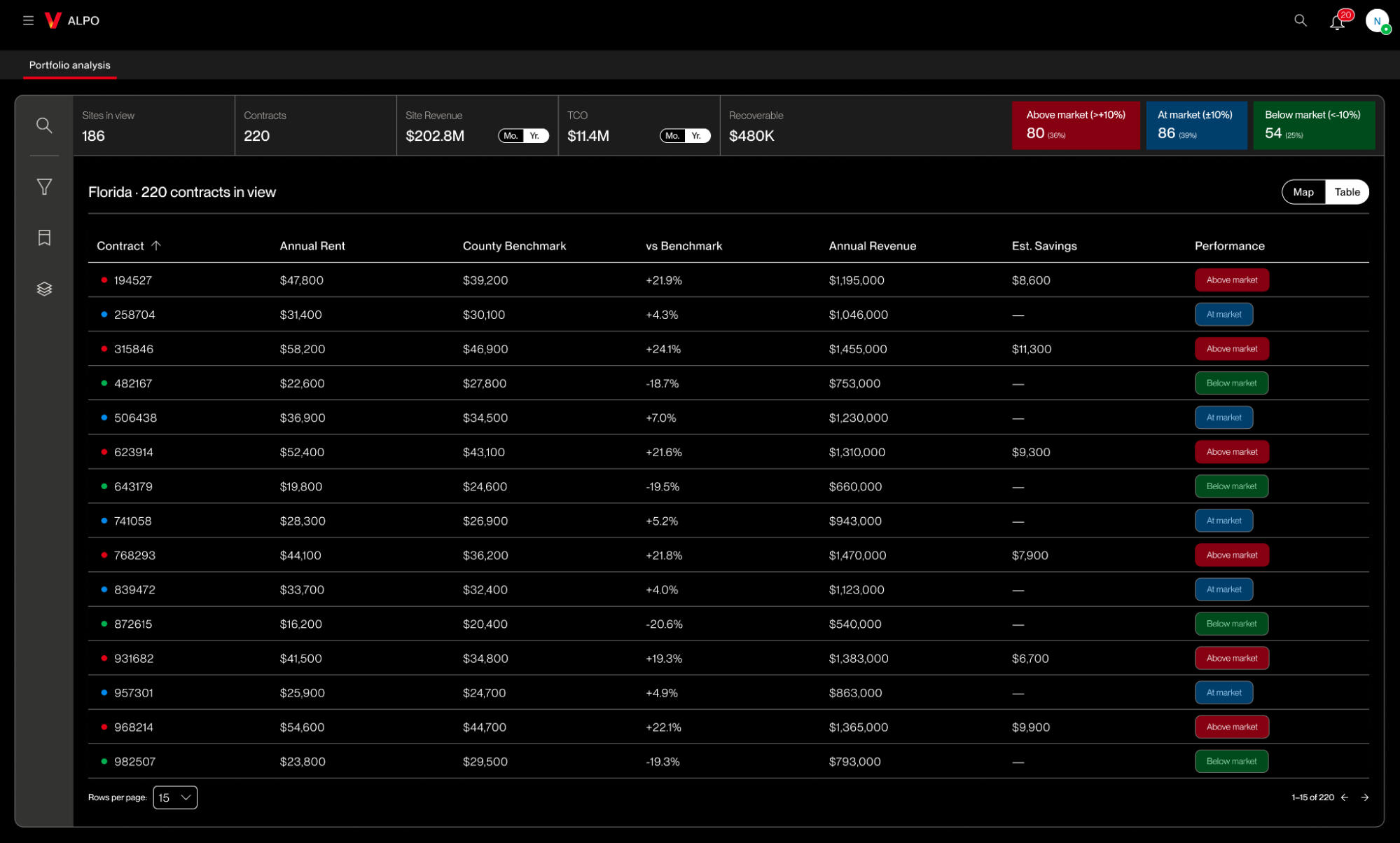Go to the next page arrow
This screenshot has width=1400, height=843.
[1365, 797]
